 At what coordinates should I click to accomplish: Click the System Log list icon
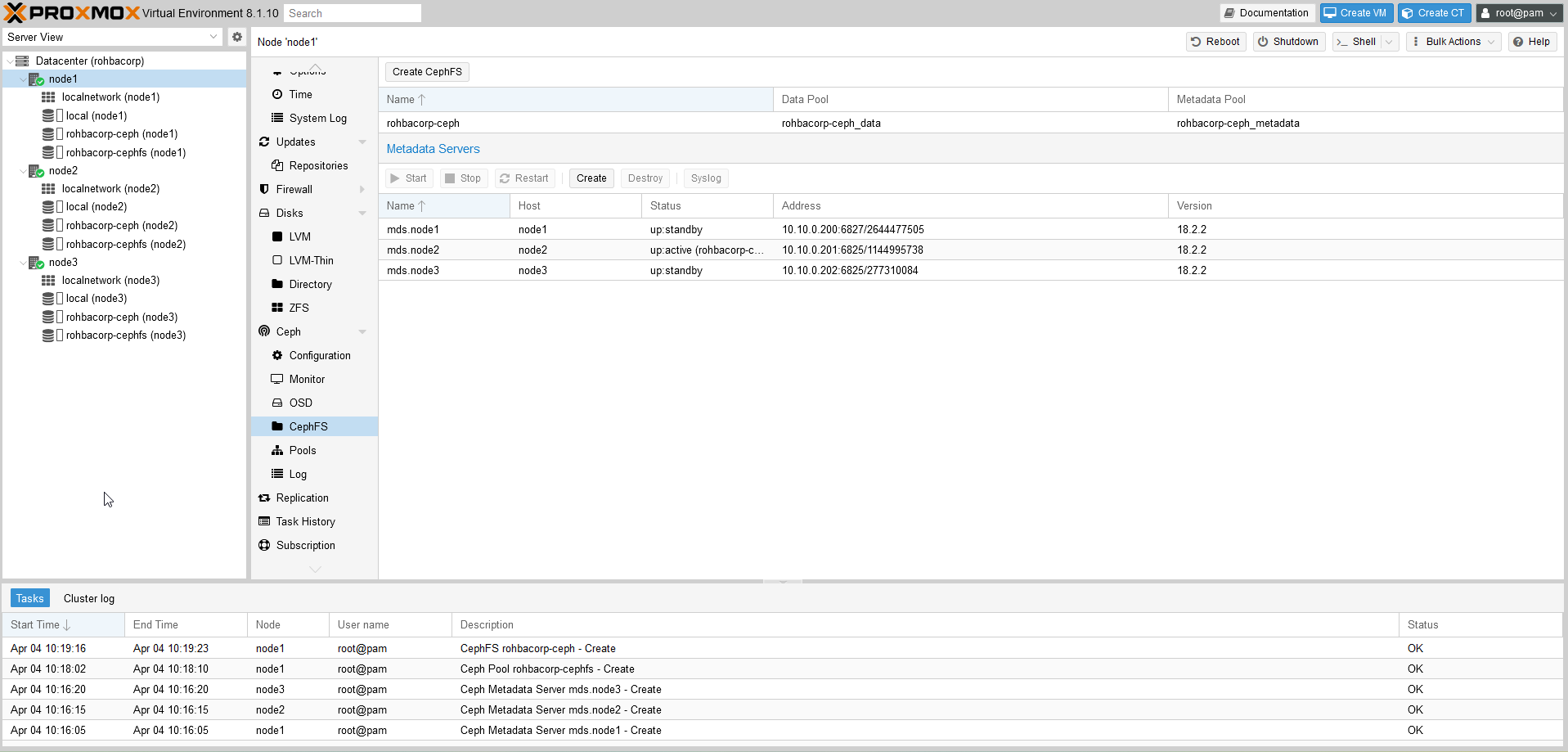point(277,118)
